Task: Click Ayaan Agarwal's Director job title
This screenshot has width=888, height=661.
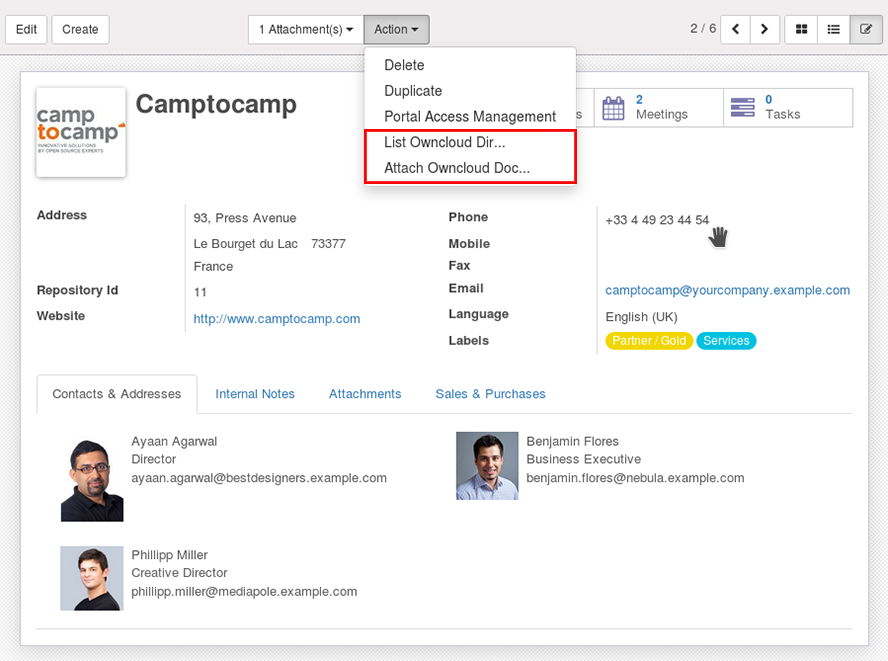Action: tap(153, 459)
